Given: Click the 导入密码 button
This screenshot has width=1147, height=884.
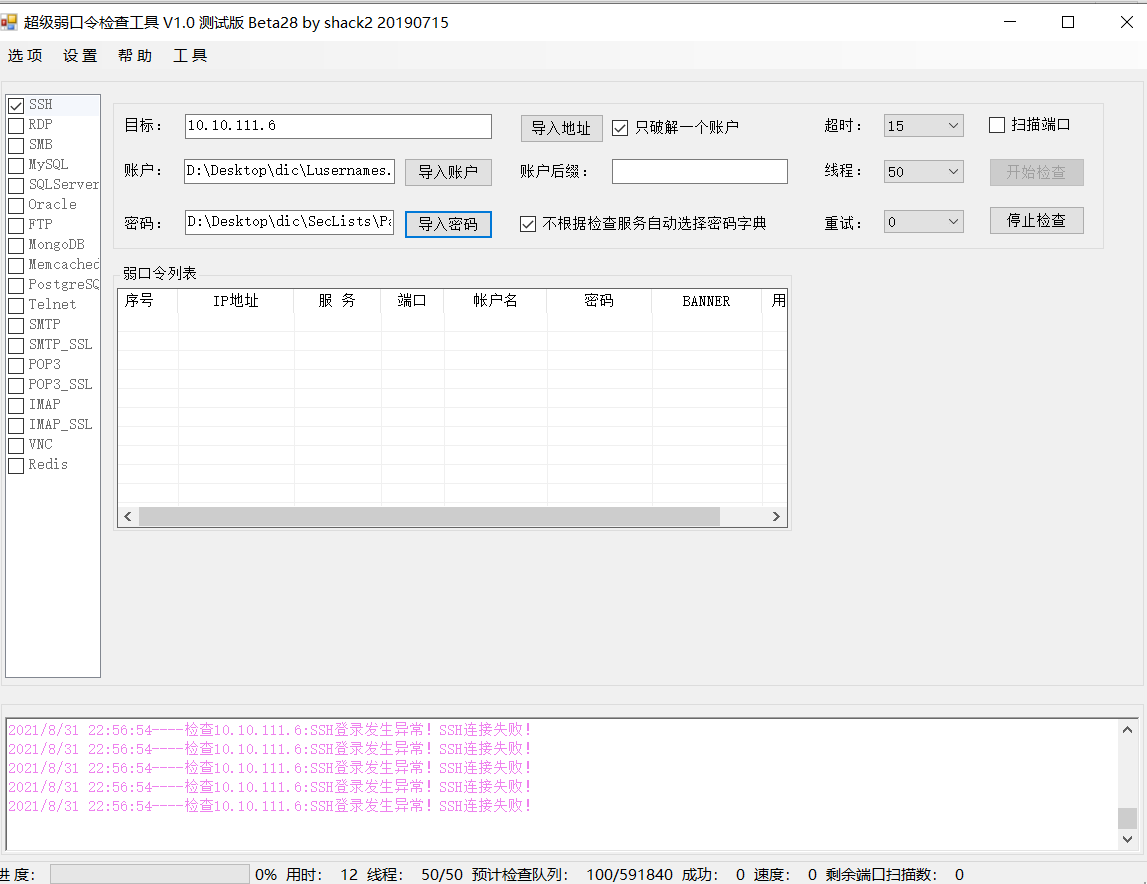Looking at the screenshot, I should pyautogui.click(x=448, y=224).
